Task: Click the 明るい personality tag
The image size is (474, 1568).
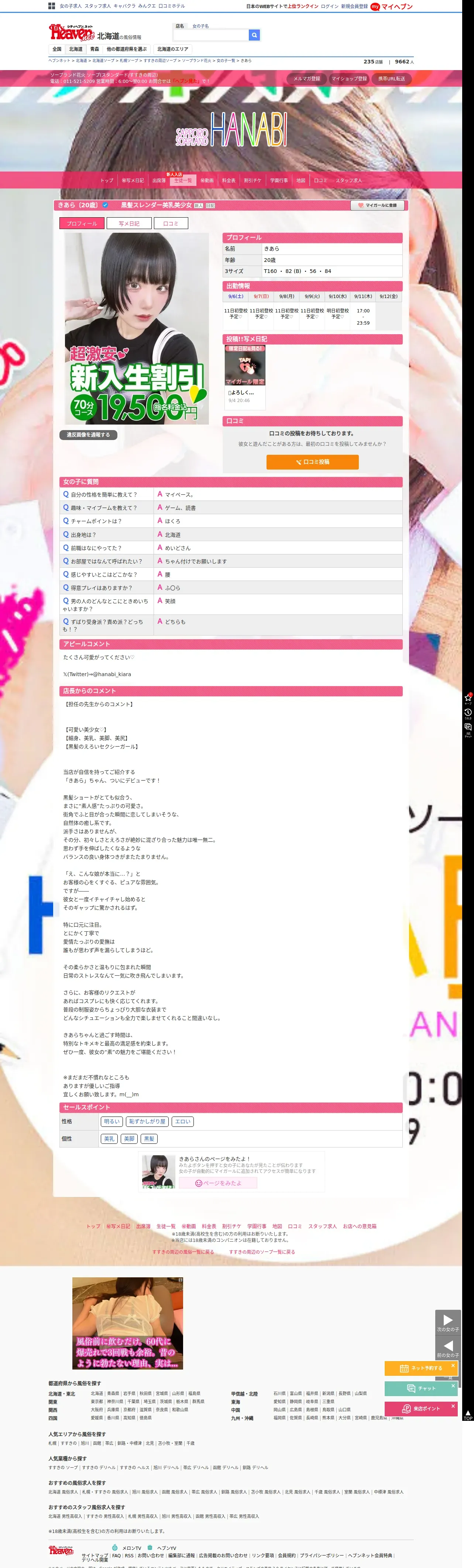Action: pyautogui.click(x=111, y=1121)
